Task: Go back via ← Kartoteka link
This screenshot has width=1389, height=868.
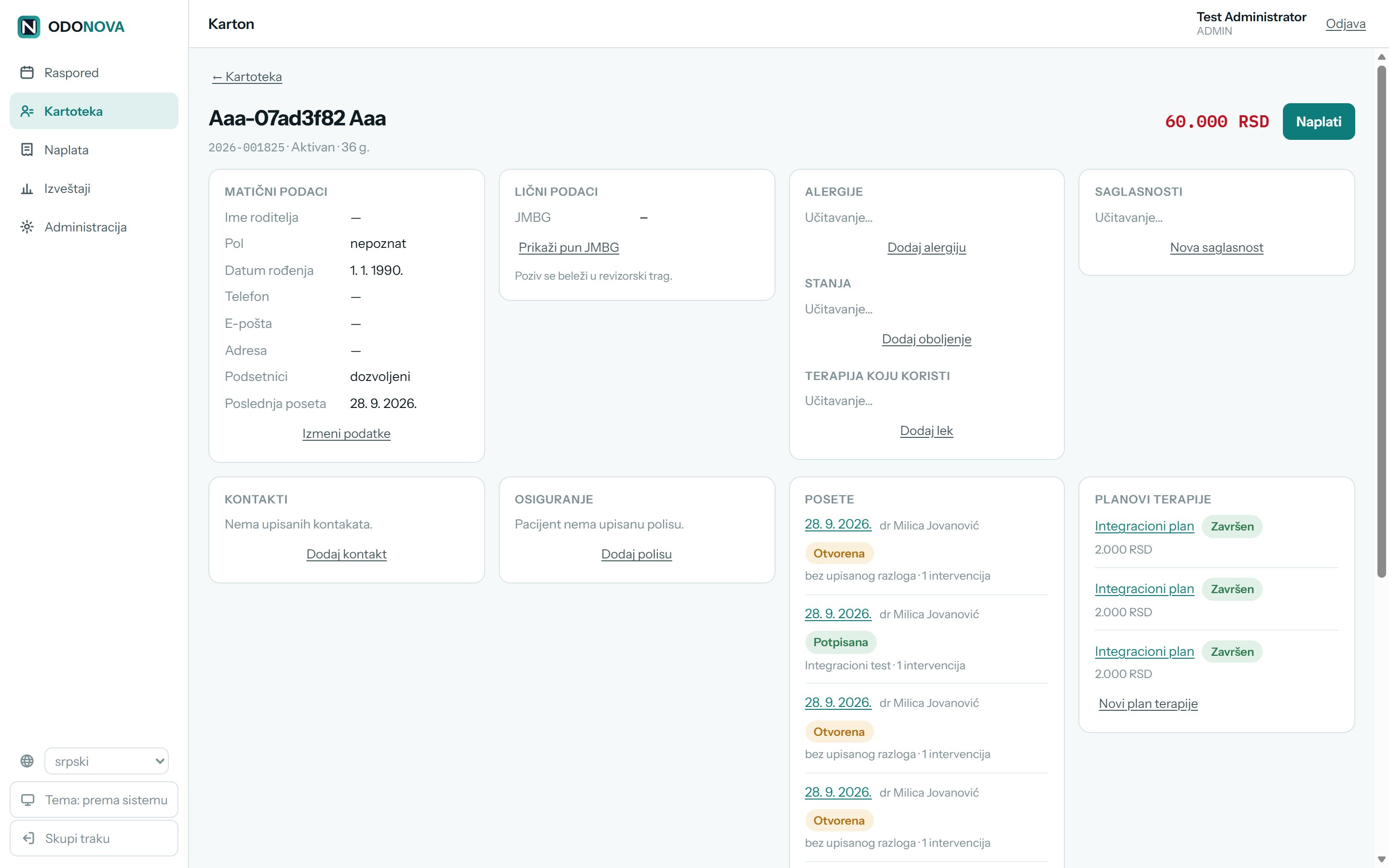Action: point(247,76)
